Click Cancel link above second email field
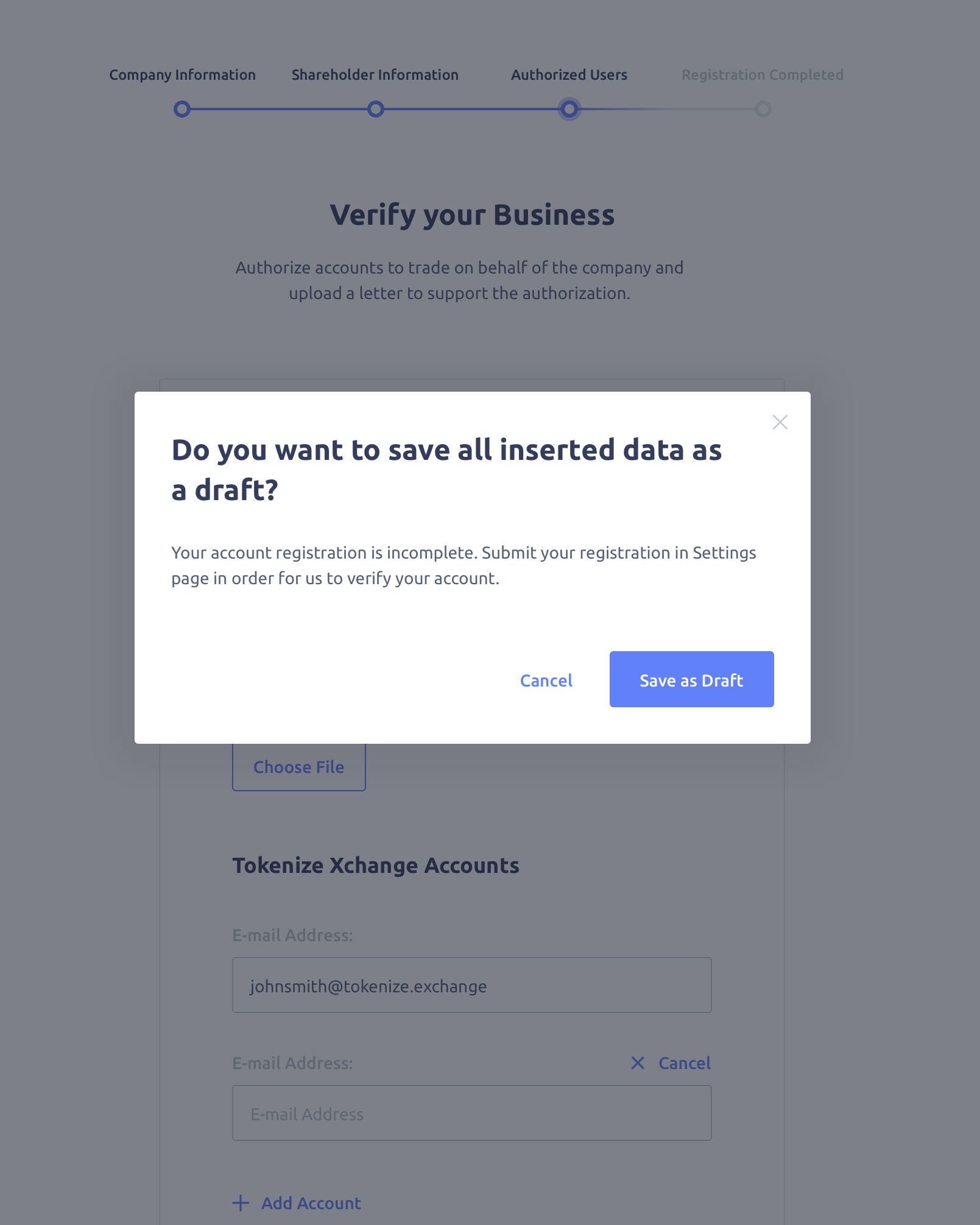980x1225 pixels. pos(685,1063)
